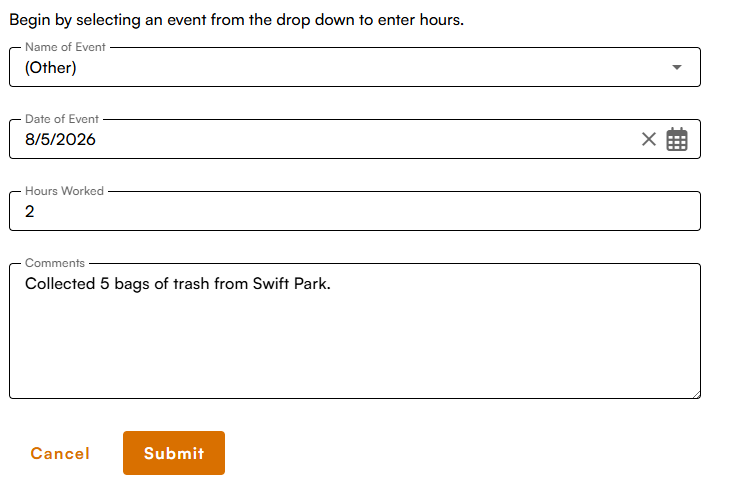The image size is (741, 484).
Task: Focus the Hours Worked input field
Action: coord(355,211)
